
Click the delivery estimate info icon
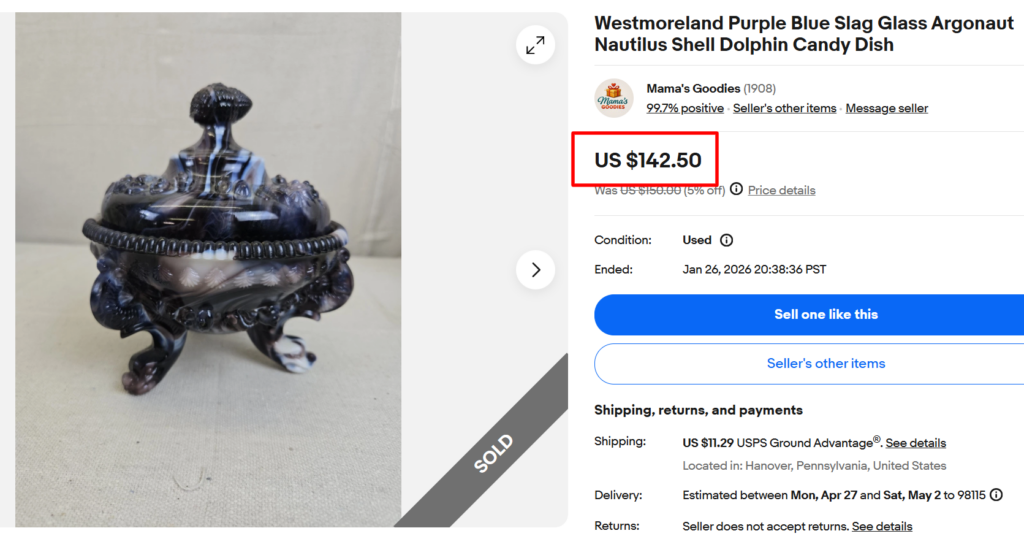point(996,495)
